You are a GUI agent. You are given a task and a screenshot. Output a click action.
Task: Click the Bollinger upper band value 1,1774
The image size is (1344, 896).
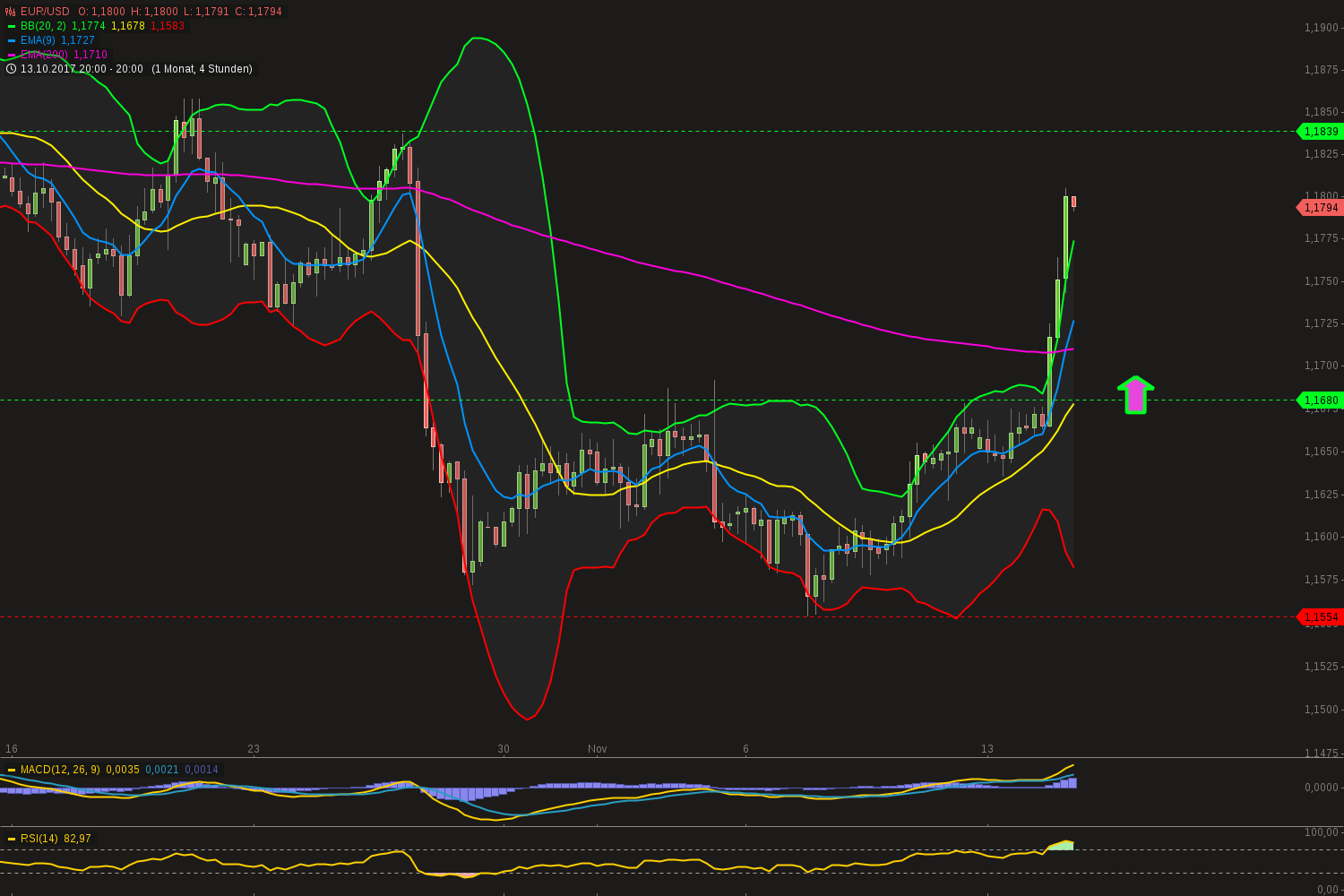tap(89, 26)
